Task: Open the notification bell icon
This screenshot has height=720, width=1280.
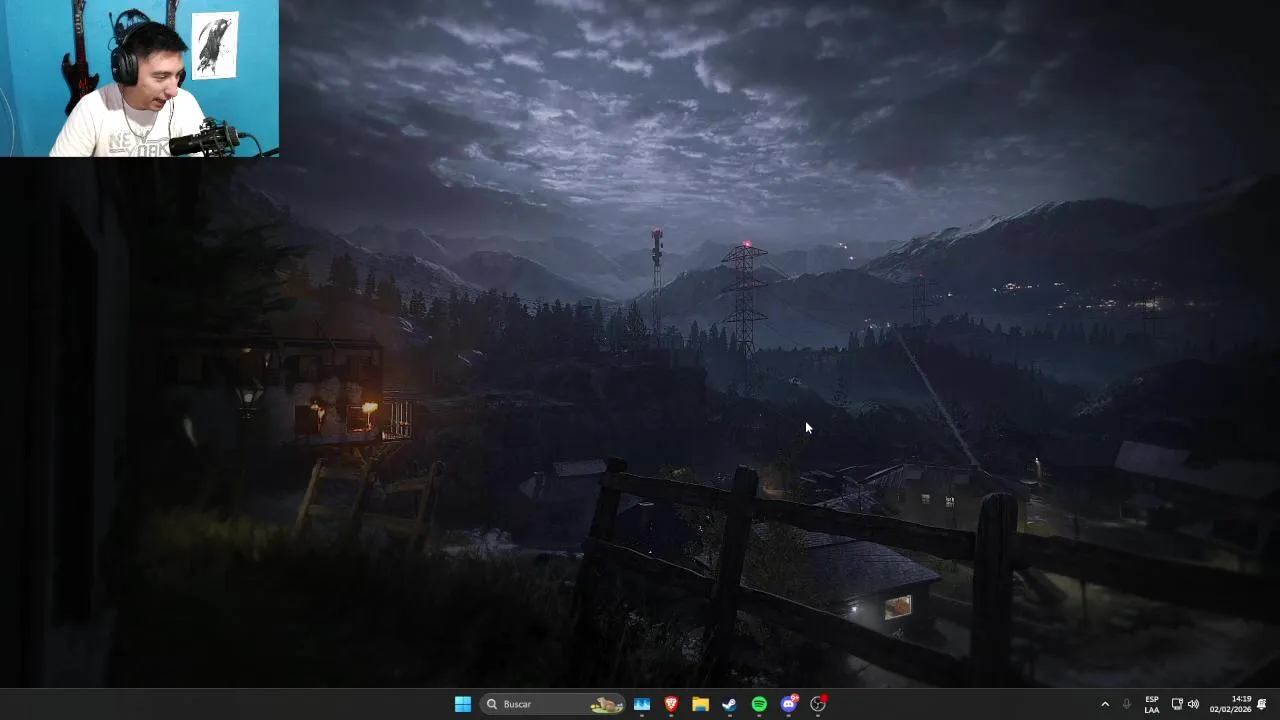Action: [x=1262, y=704]
